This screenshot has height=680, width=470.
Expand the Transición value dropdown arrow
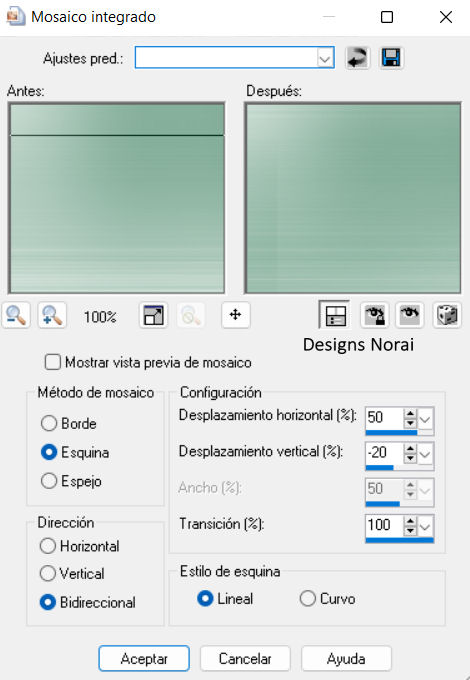click(426, 527)
